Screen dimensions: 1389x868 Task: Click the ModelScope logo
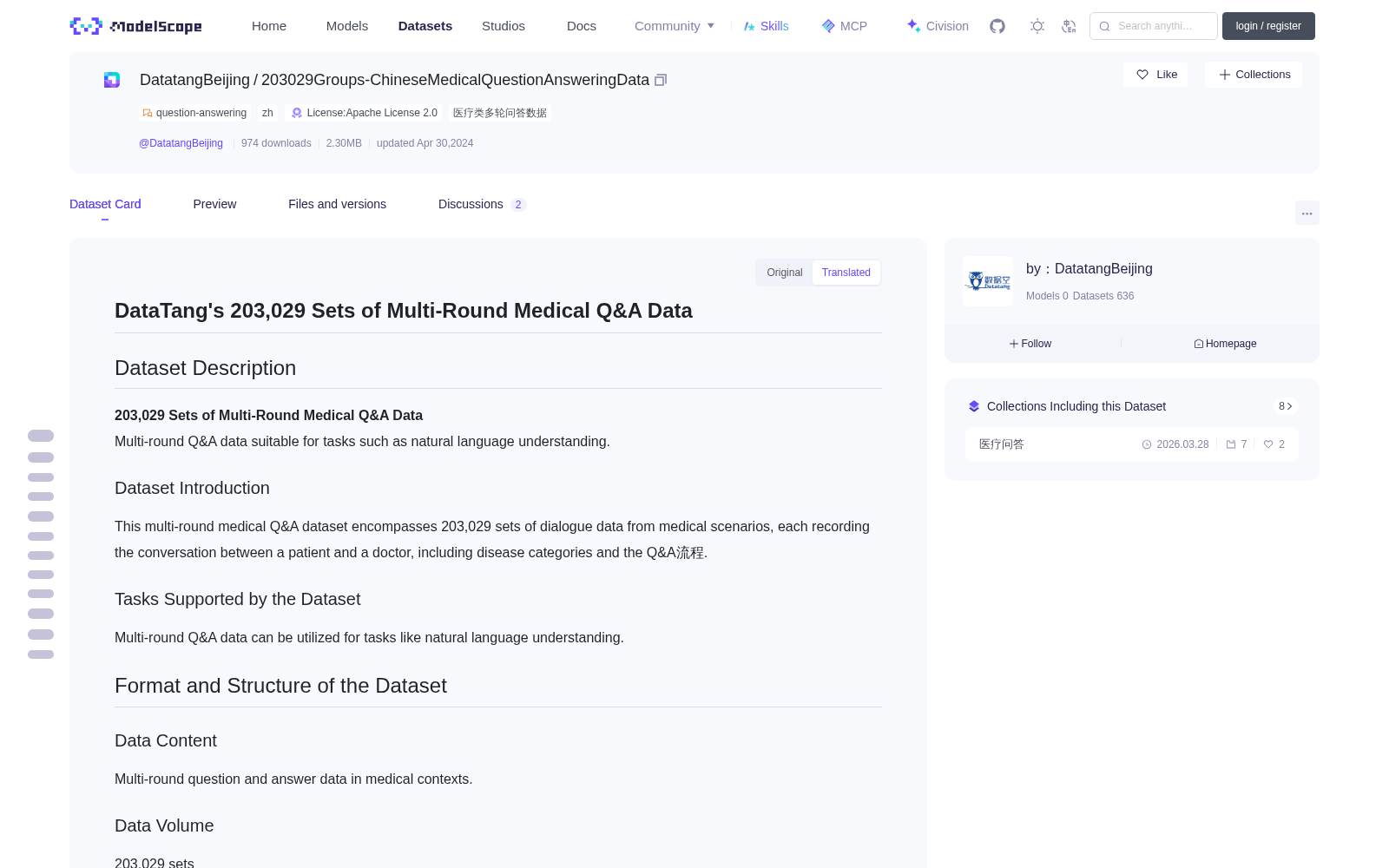click(x=135, y=26)
